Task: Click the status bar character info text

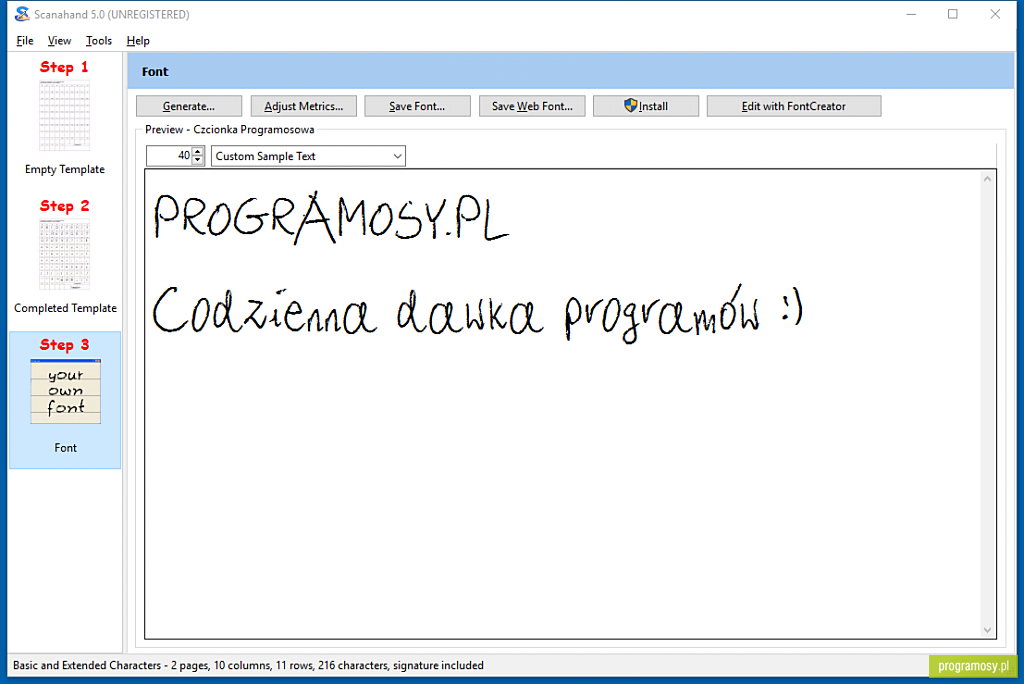Action: [248, 665]
